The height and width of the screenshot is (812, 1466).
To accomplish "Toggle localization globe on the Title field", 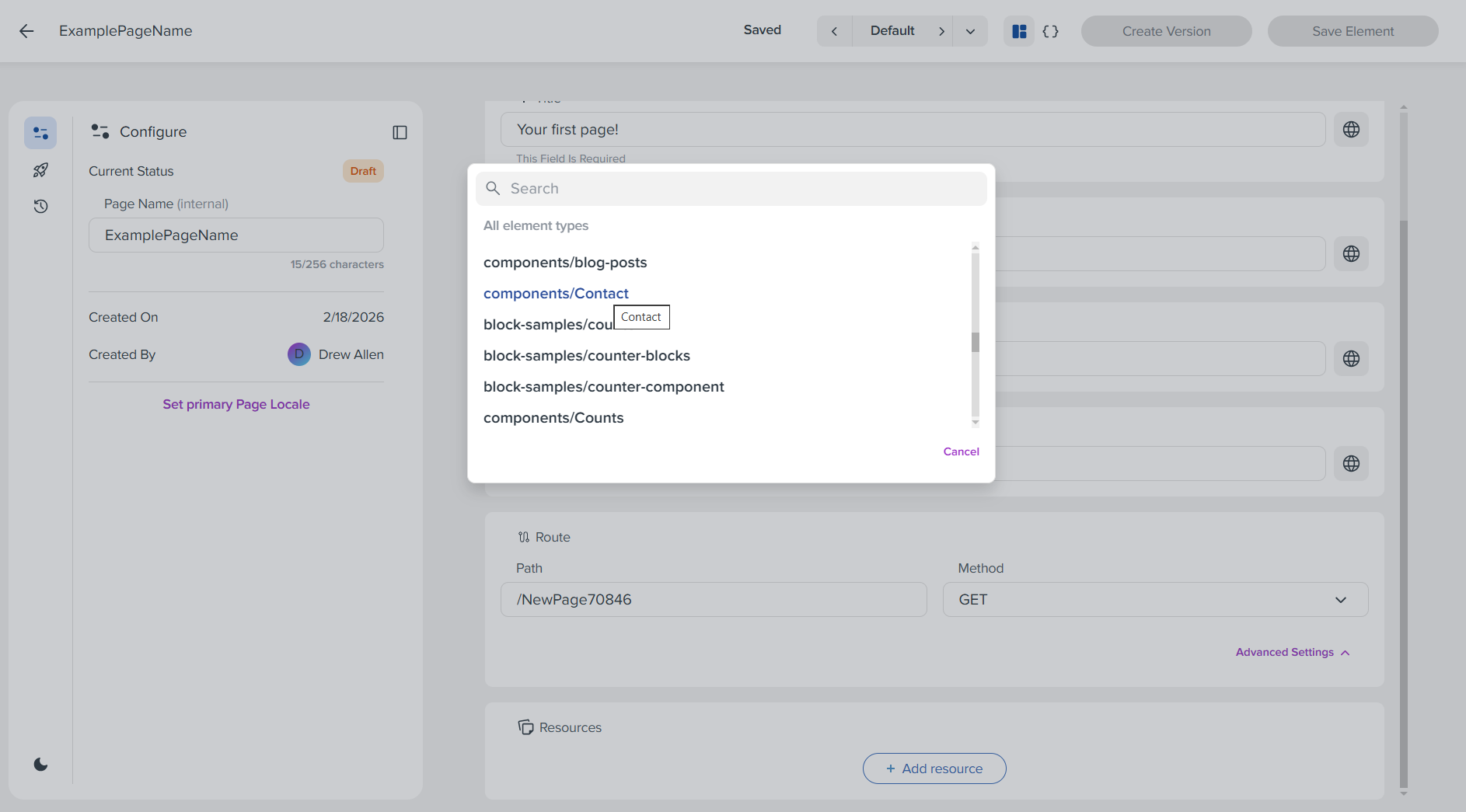I will [x=1351, y=129].
